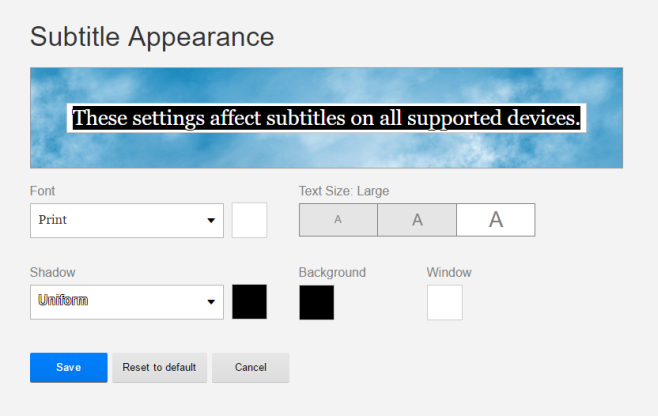This screenshot has width=658, height=416.
Task: Open the black shadow color swatch
Action: pos(249,301)
